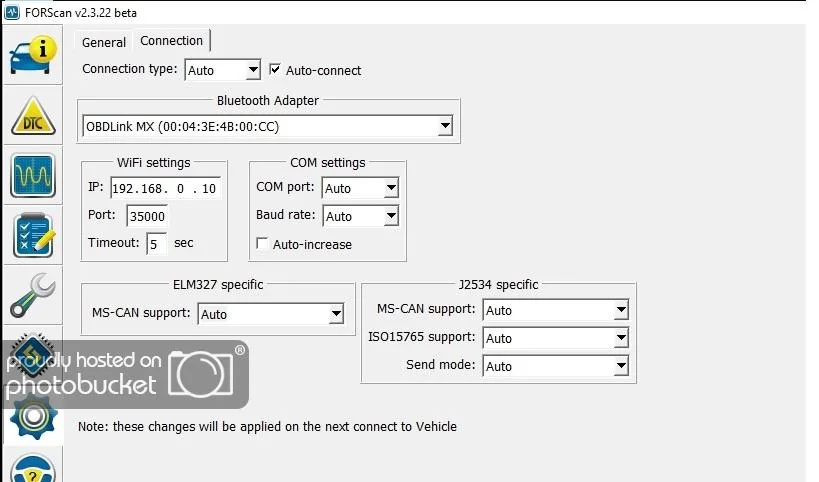Enable the Auto-increase checkbox
Viewport: 819px width, 482px height.
[x=262, y=244]
